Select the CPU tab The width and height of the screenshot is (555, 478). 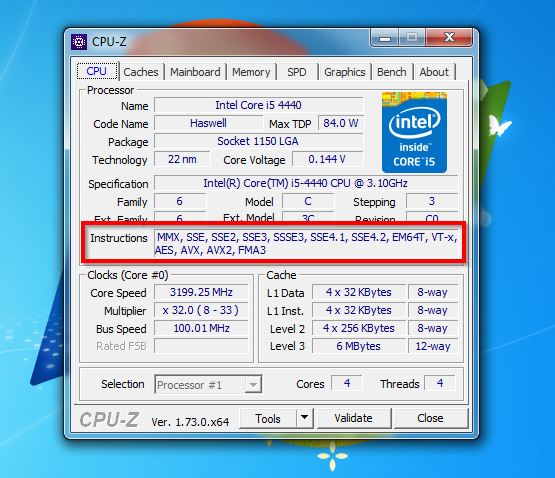point(97,71)
